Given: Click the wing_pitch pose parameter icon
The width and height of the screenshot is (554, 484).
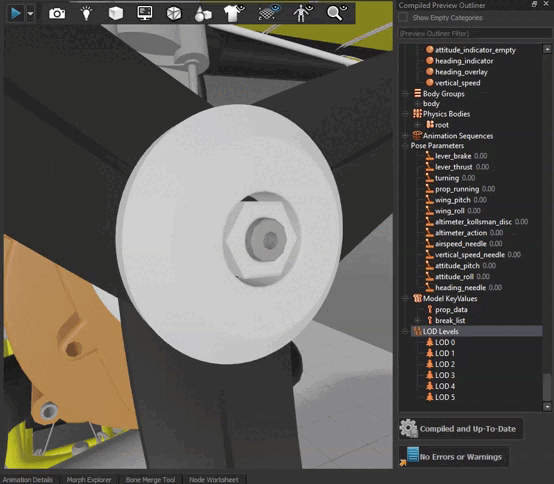Looking at the screenshot, I should tap(430, 200).
